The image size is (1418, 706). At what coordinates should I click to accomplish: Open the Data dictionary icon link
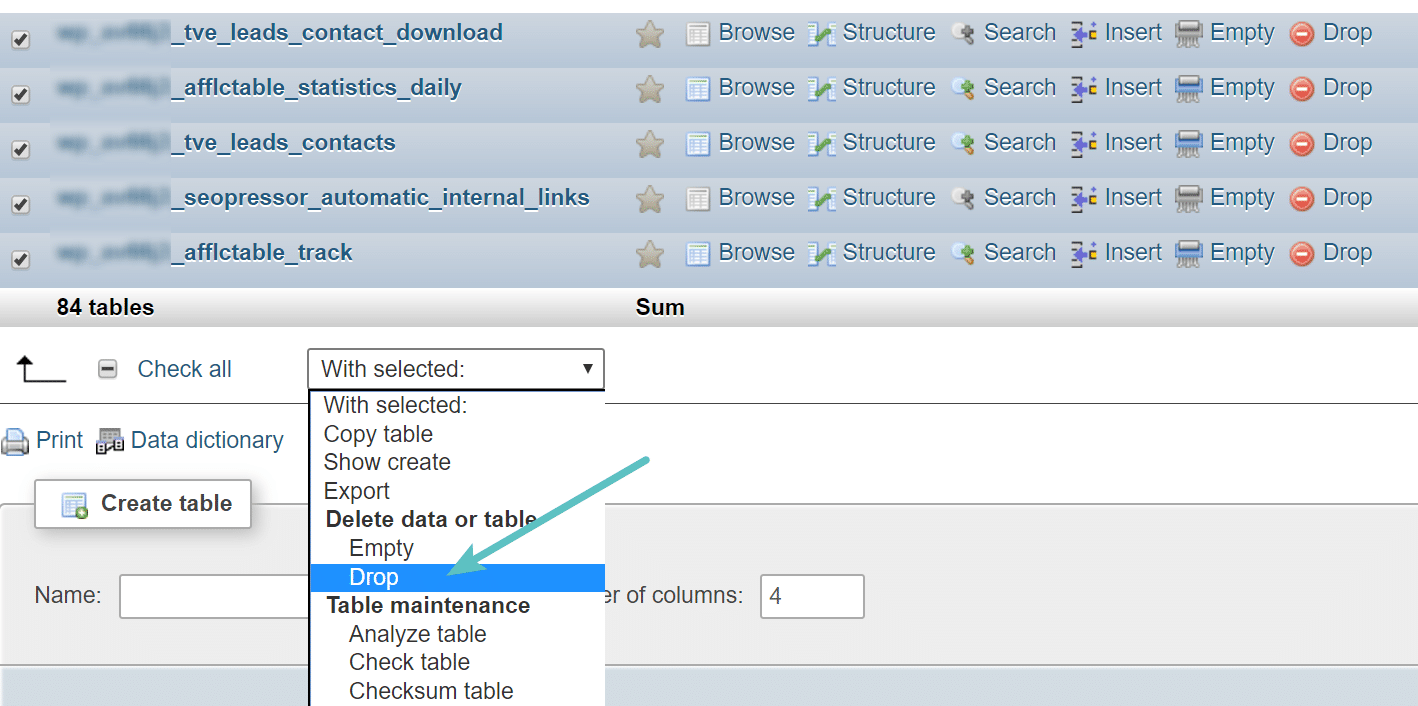(110, 441)
